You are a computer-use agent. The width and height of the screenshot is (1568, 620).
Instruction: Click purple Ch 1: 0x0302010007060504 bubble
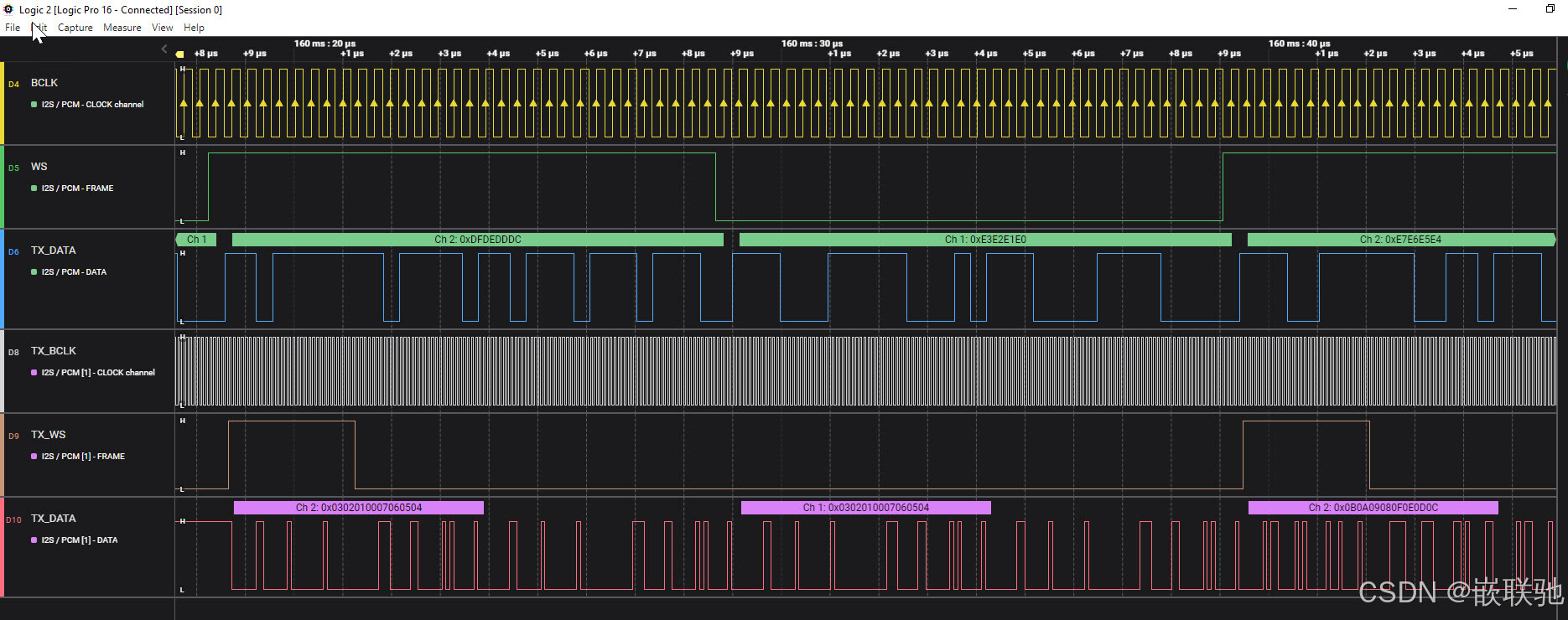coord(866,508)
